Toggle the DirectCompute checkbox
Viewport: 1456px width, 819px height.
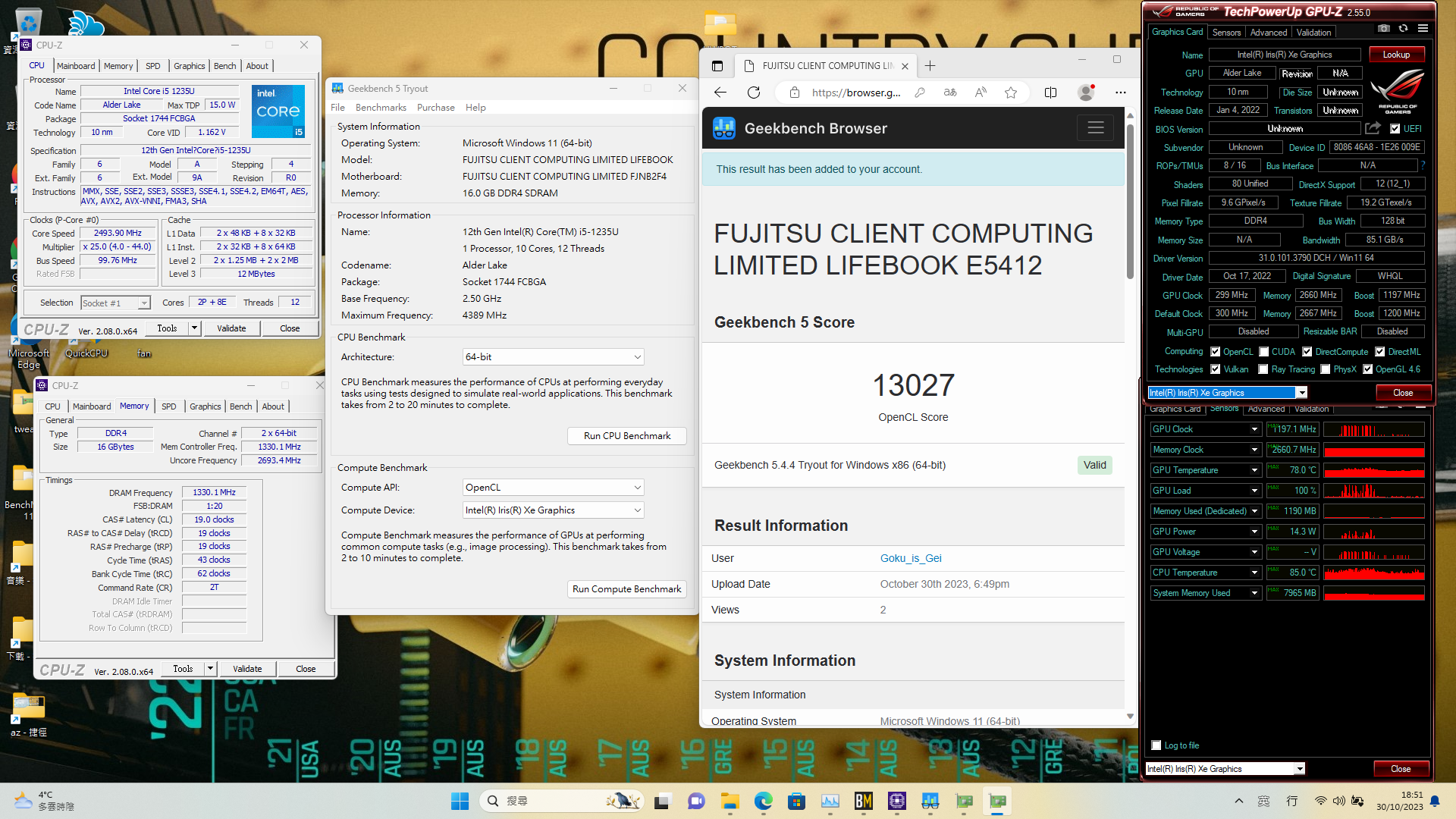click(1307, 352)
